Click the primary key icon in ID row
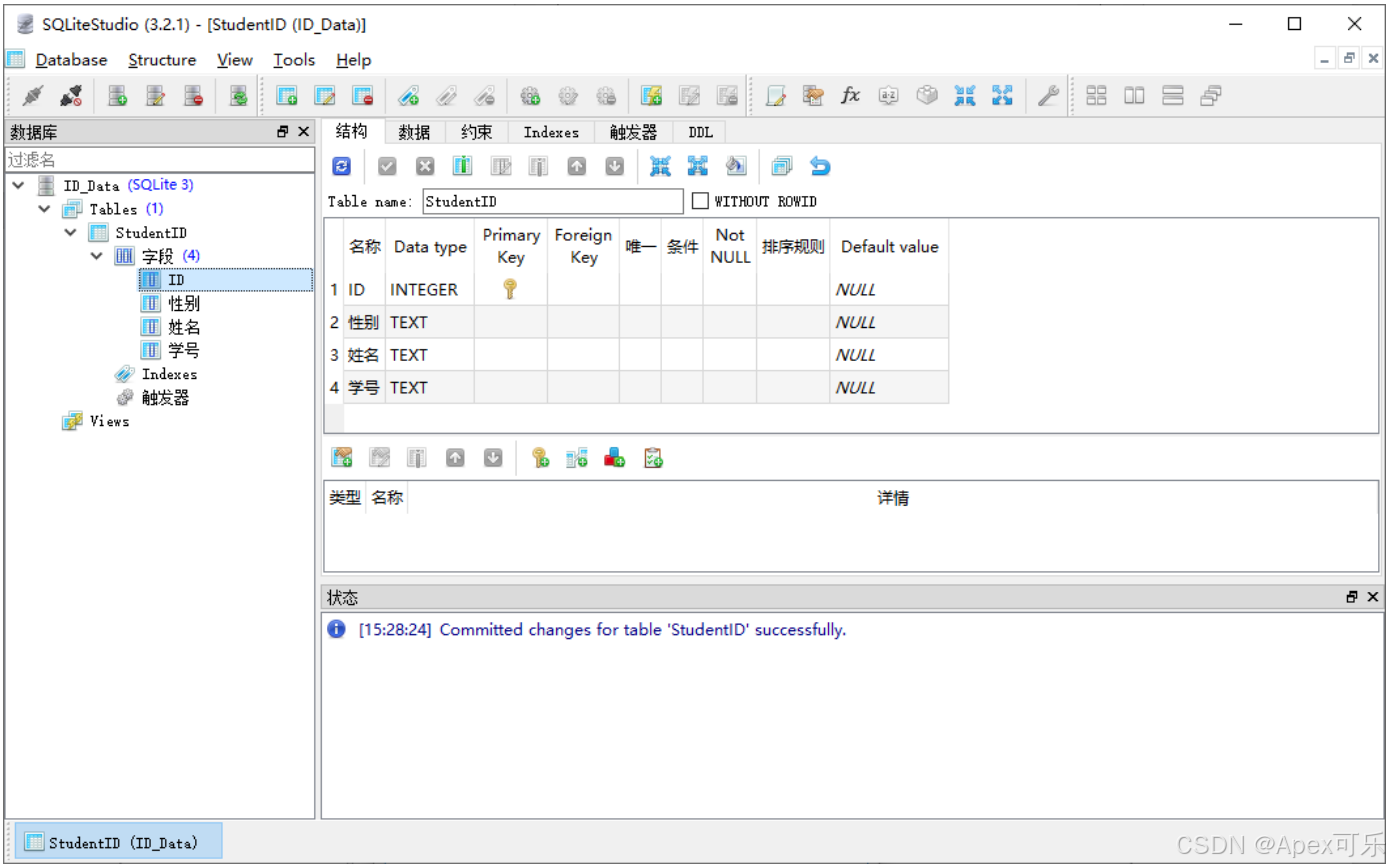Image resolution: width=1390 pixels, height=868 pixels. tap(510, 289)
